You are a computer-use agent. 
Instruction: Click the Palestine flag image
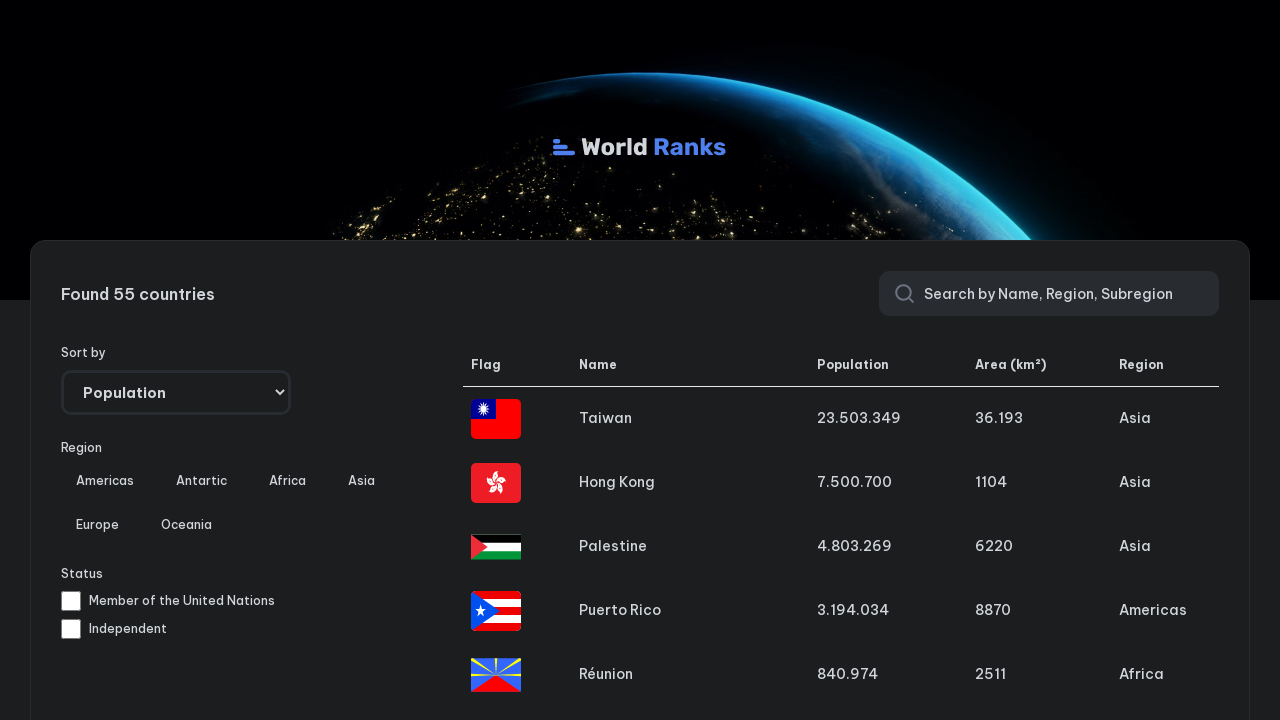(x=495, y=546)
